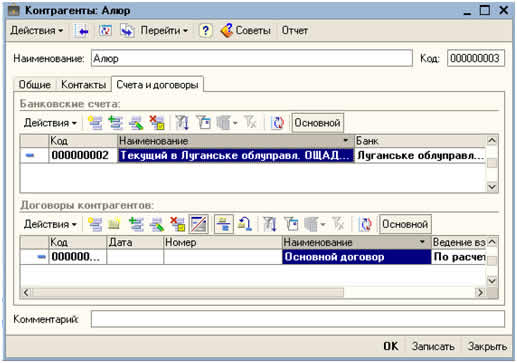Add bank account by copying icon

116,123
